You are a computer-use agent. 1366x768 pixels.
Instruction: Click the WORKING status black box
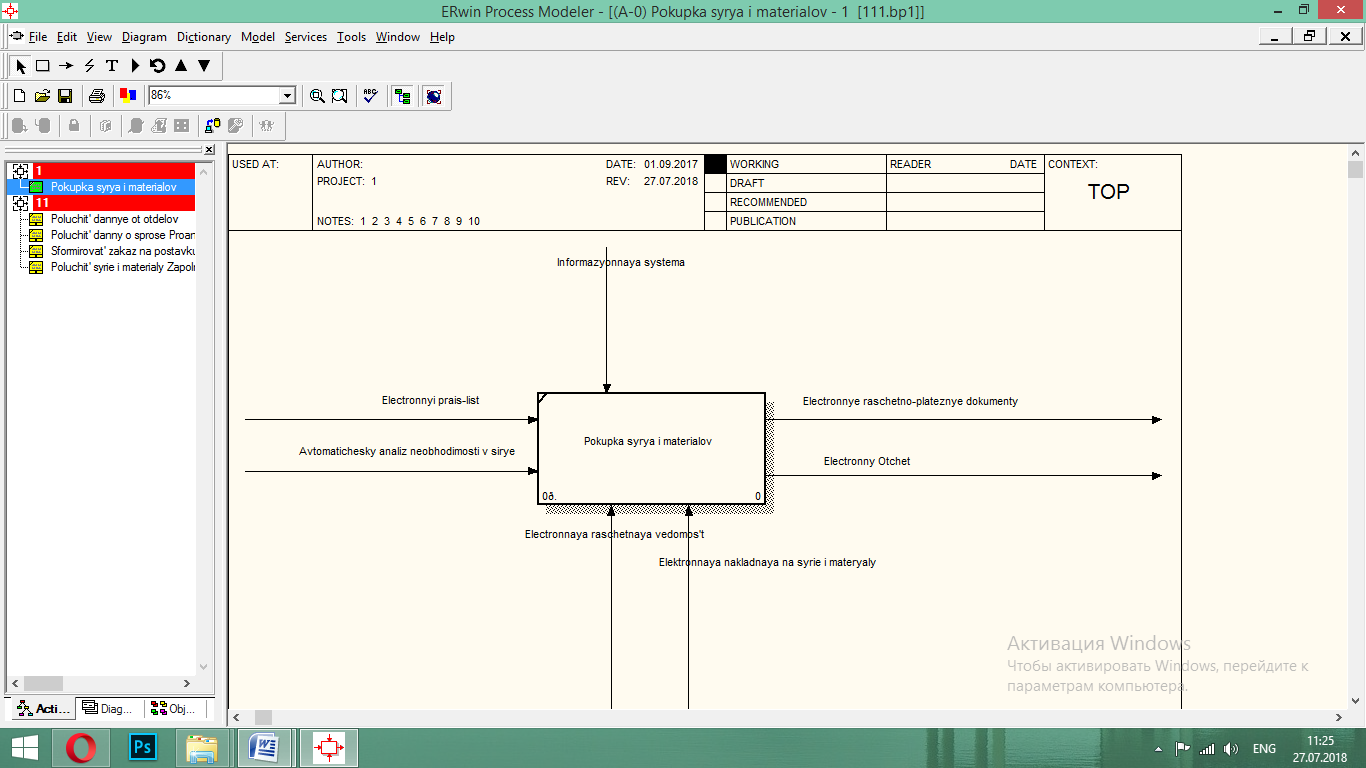coord(715,164)
